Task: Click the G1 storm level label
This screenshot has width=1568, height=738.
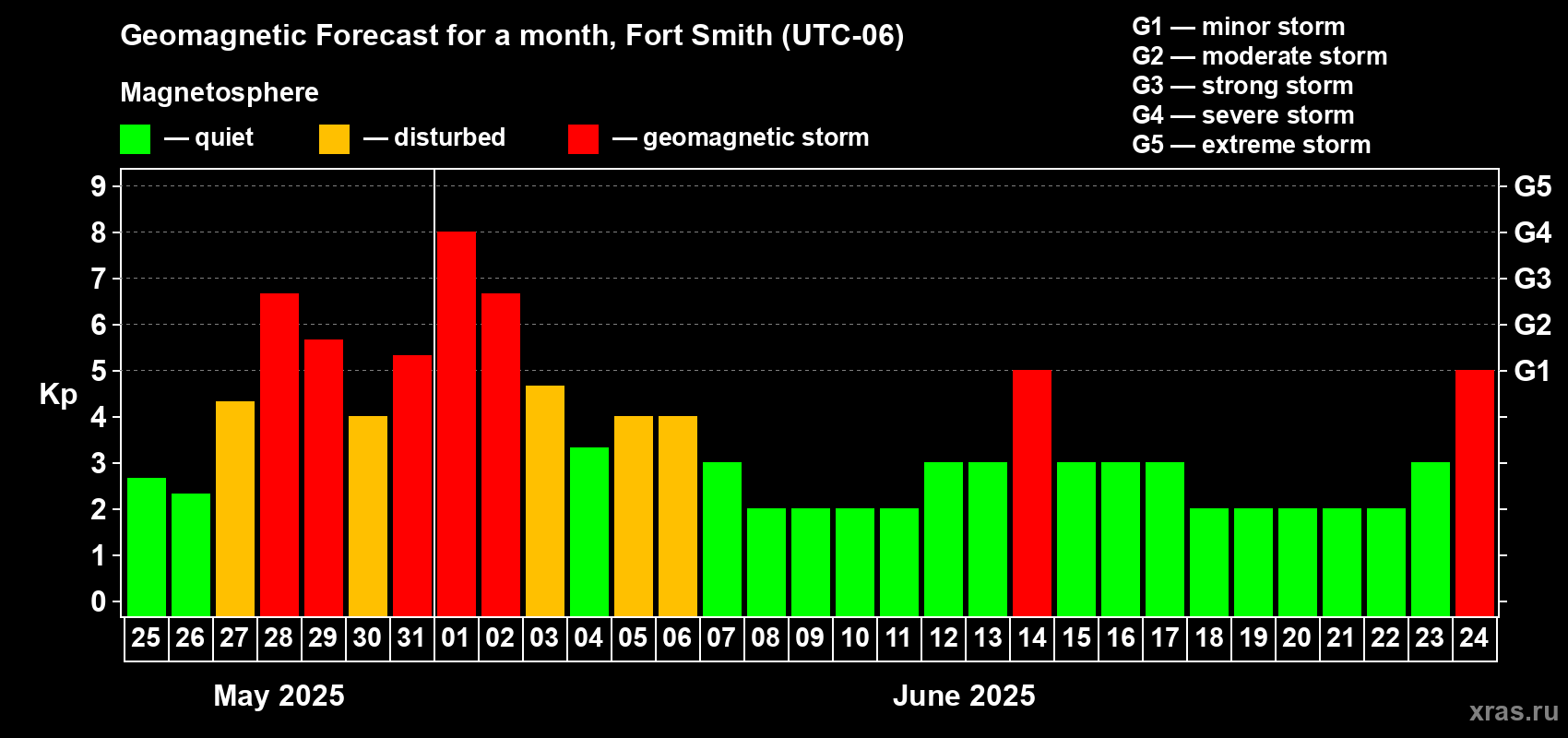Action: 1533,371
